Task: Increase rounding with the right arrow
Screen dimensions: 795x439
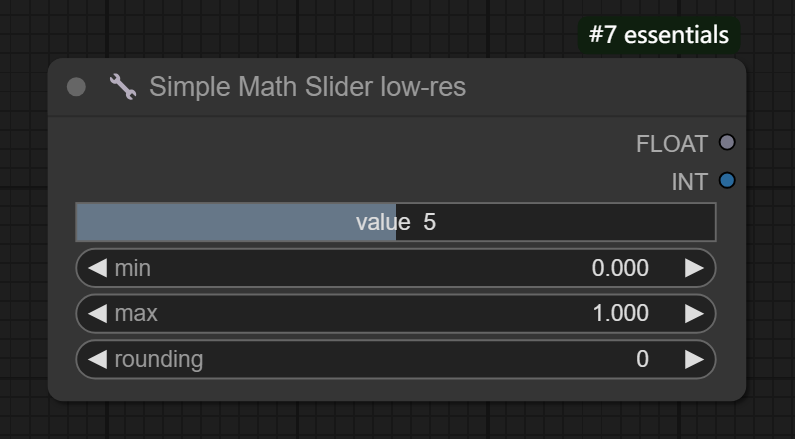Action: 694,359
